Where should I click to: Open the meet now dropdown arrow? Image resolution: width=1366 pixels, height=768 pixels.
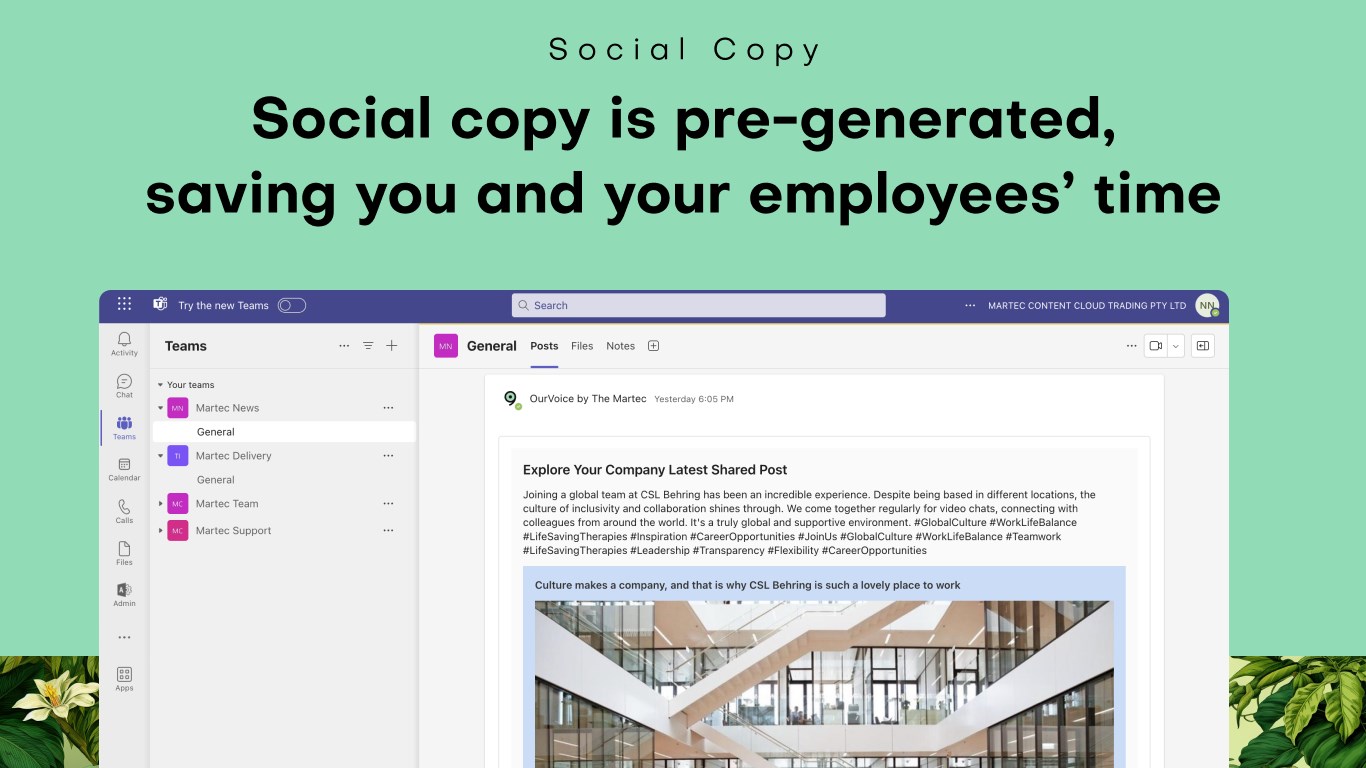tap(1176, 346)
